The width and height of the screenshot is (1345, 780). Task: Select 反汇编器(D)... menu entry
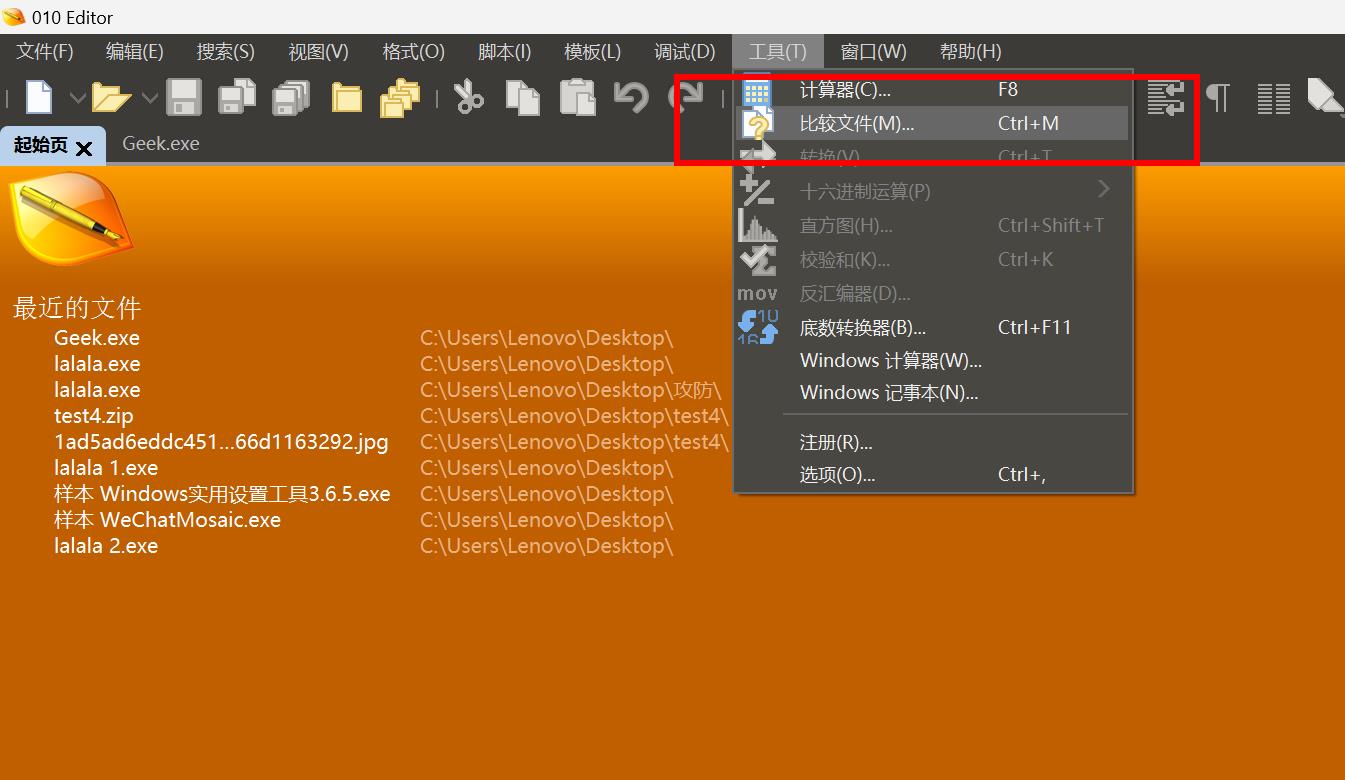(932, 293)
